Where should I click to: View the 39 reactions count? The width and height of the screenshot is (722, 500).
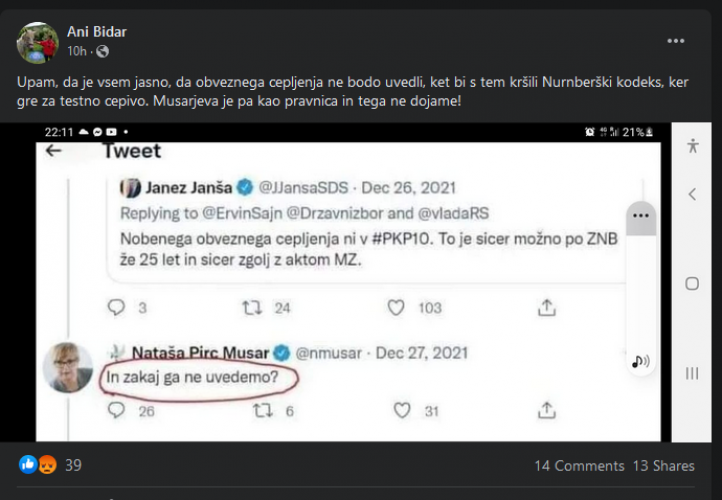pos(73,465)
